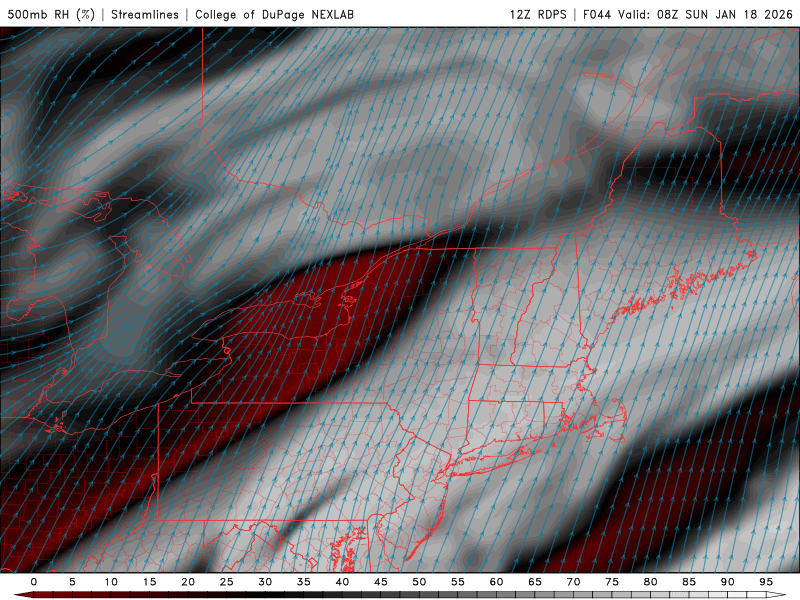The image size is (800, 600).
Task: Click the "500mb RH (%)" title text
Action: point(51,14)
